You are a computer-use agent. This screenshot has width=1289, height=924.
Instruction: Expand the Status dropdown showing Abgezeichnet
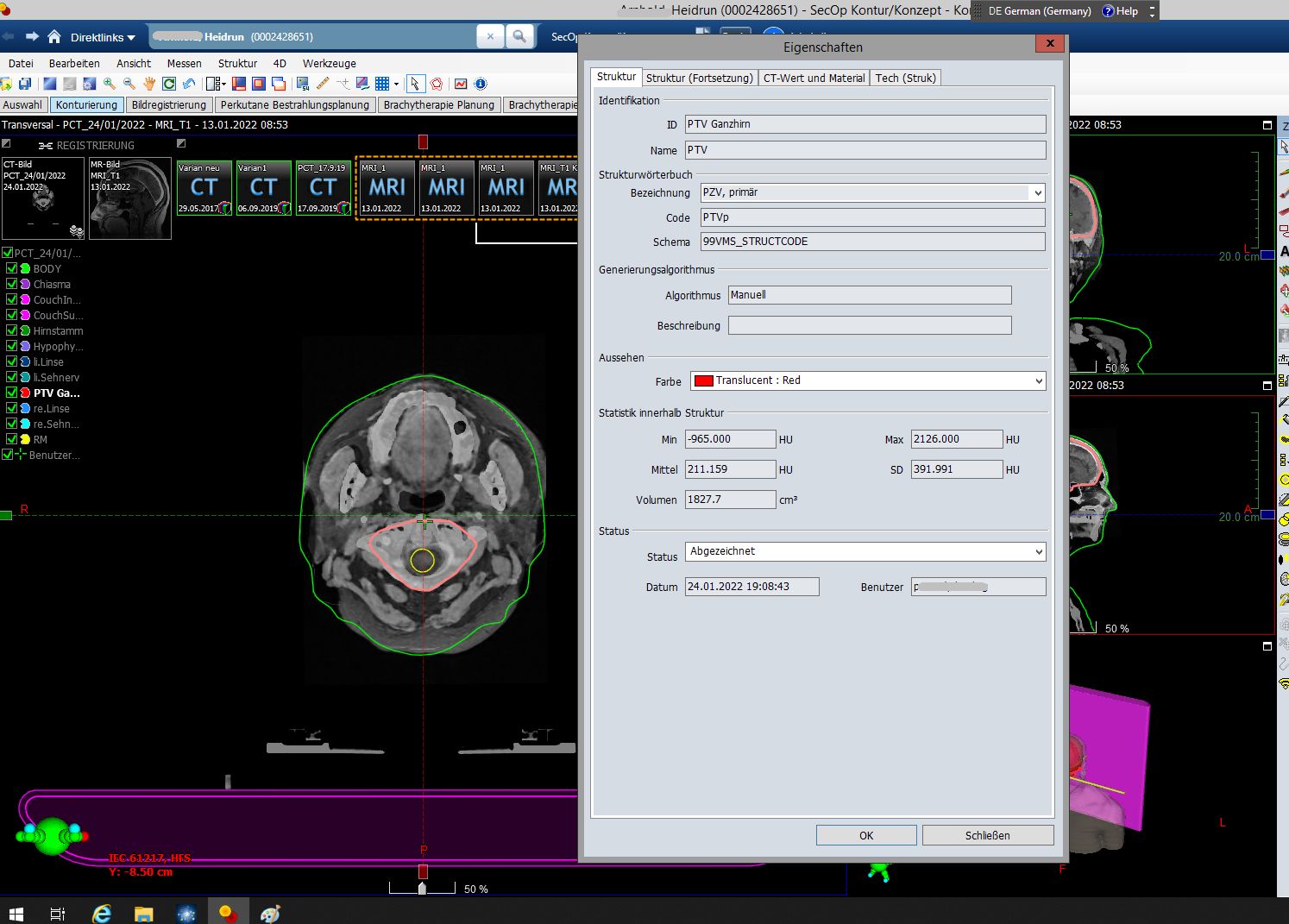point(1038,552)
